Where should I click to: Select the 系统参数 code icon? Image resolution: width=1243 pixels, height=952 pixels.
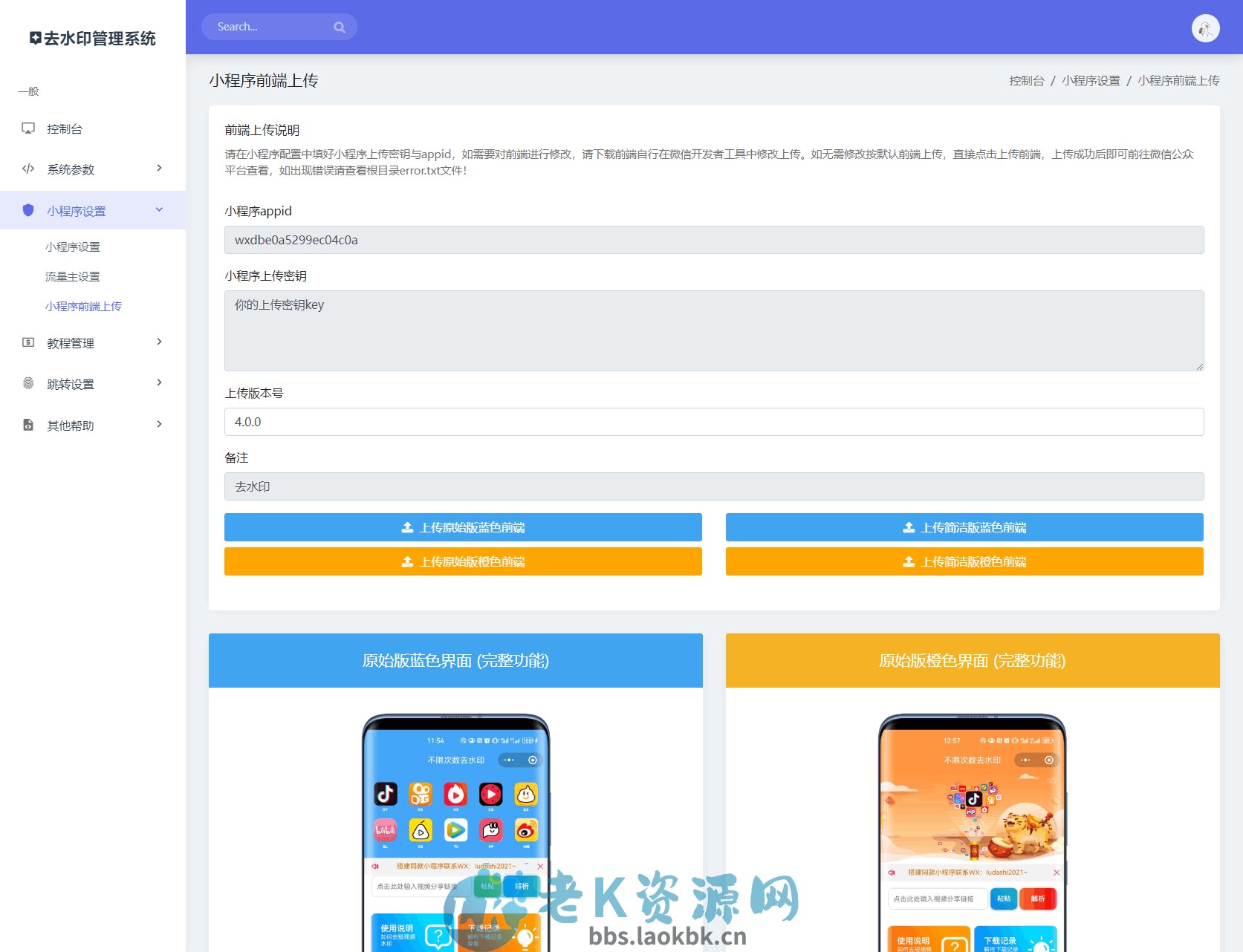coord(27,169)
